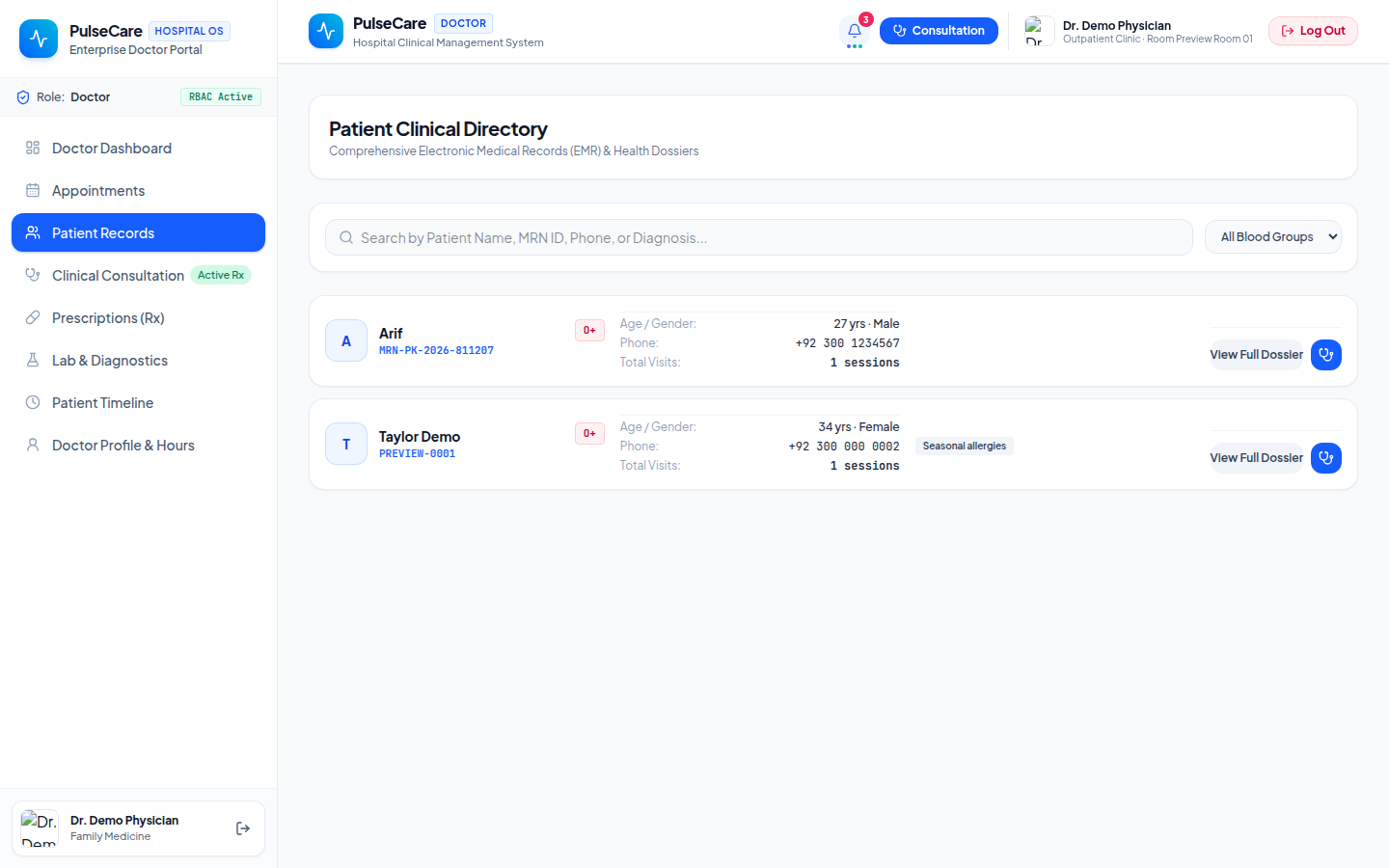This screenshot has height=868, width=1389.
Task: Click the header doctor profile picture
Action: coord(1039,31)
